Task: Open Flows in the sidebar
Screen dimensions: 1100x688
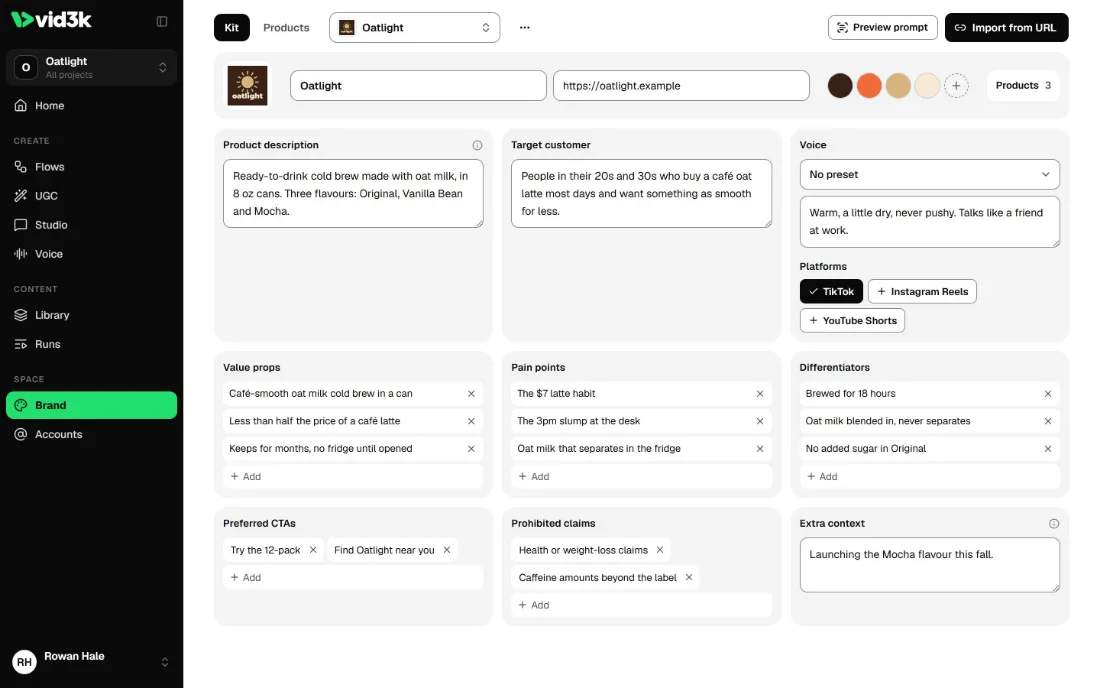Action: tap(91, 167)
